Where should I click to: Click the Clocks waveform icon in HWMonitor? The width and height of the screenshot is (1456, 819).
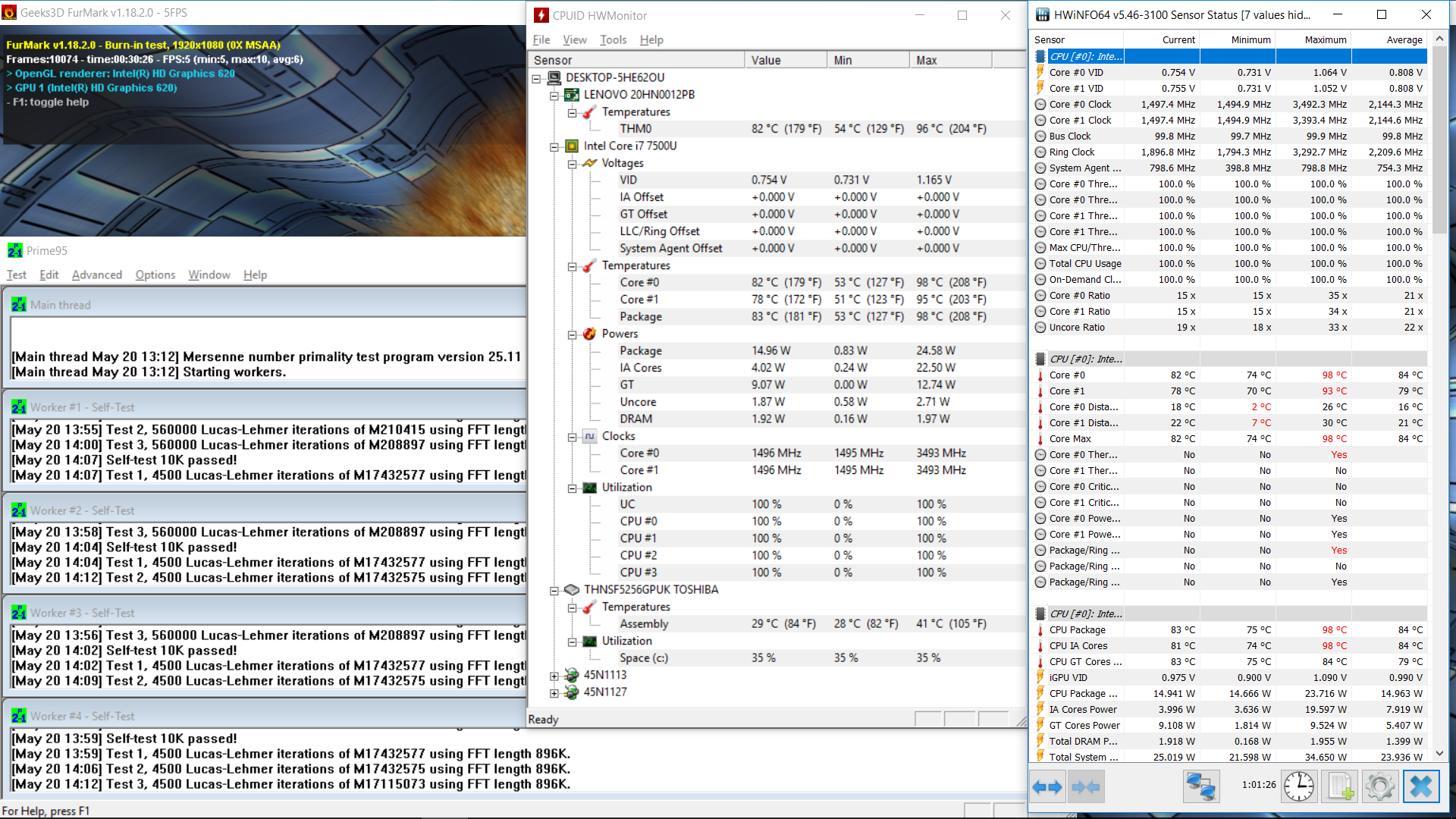point(590,436)
